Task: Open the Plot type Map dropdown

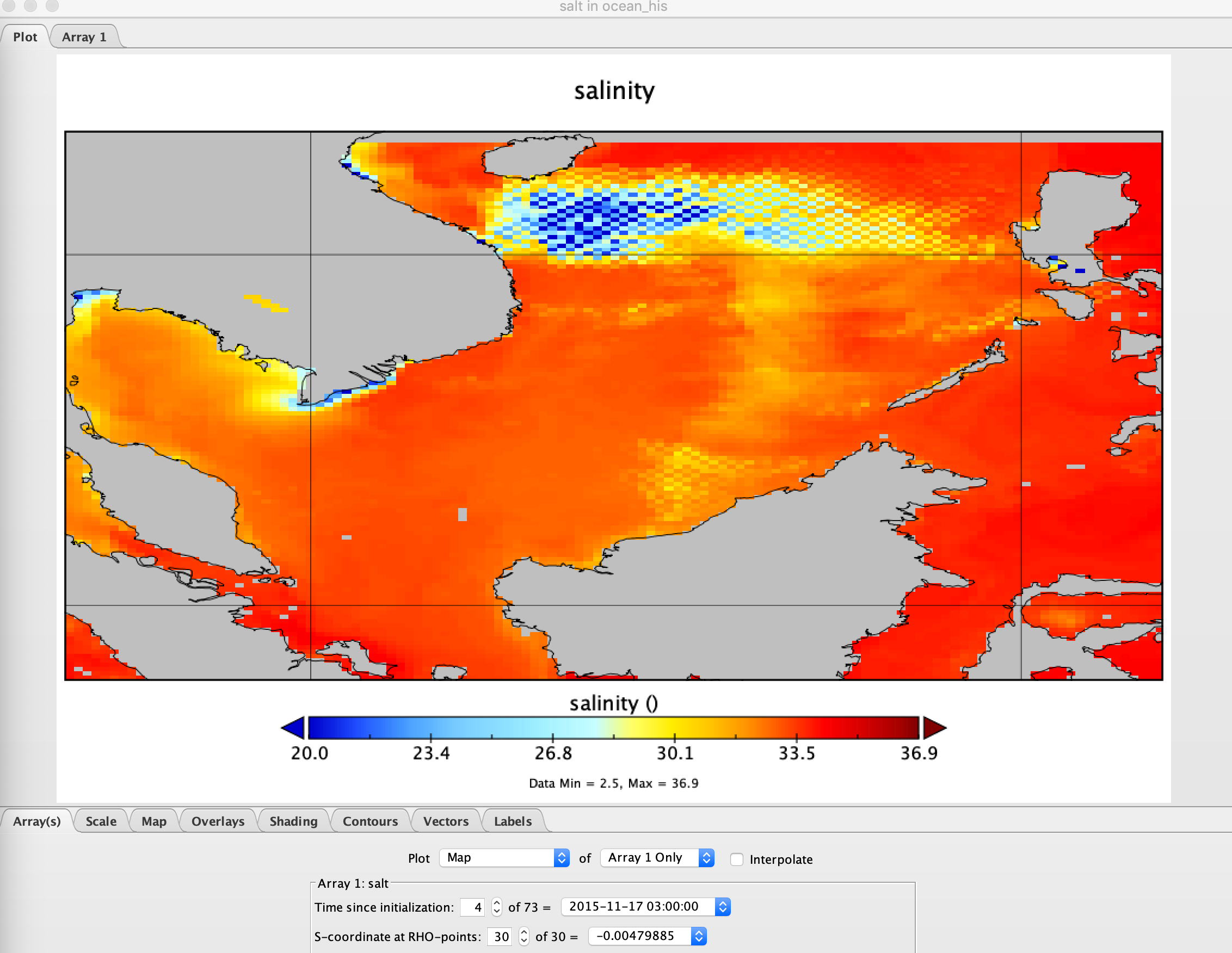Action: [x=504, y=858]
